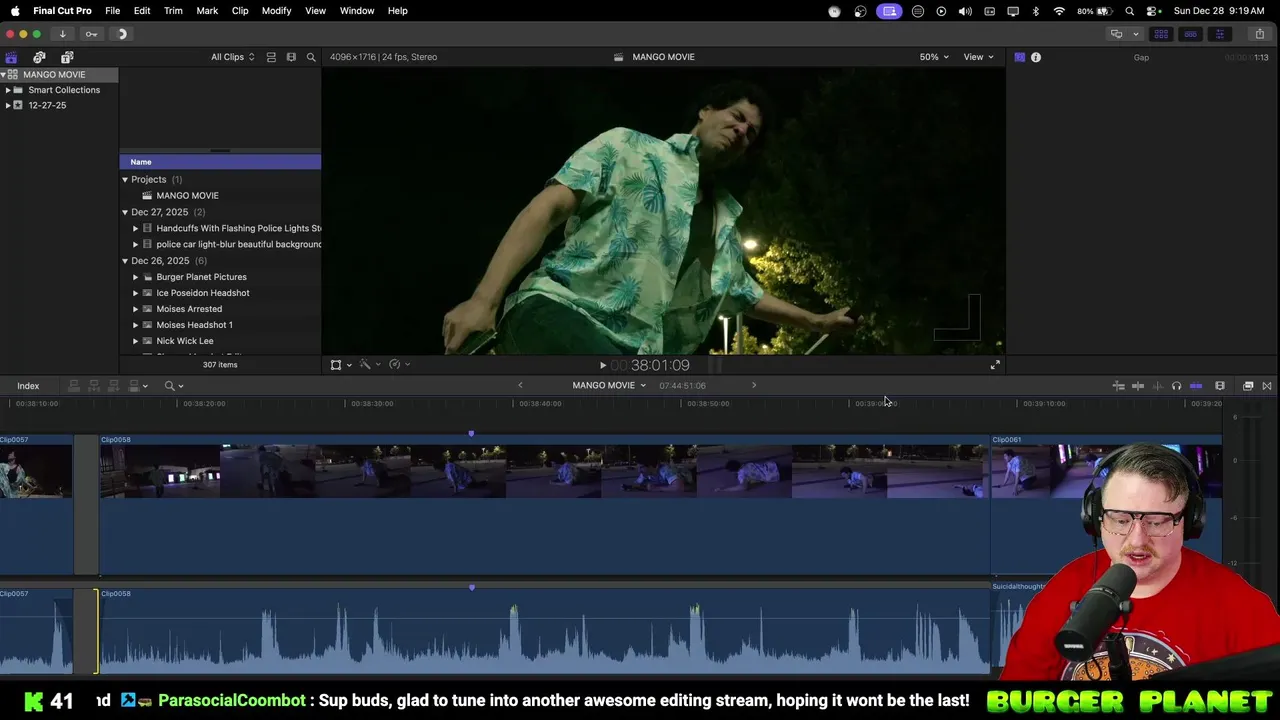Toggle timeline skimming
Screen dimensions: 1280x720
tap(1138, 386)
